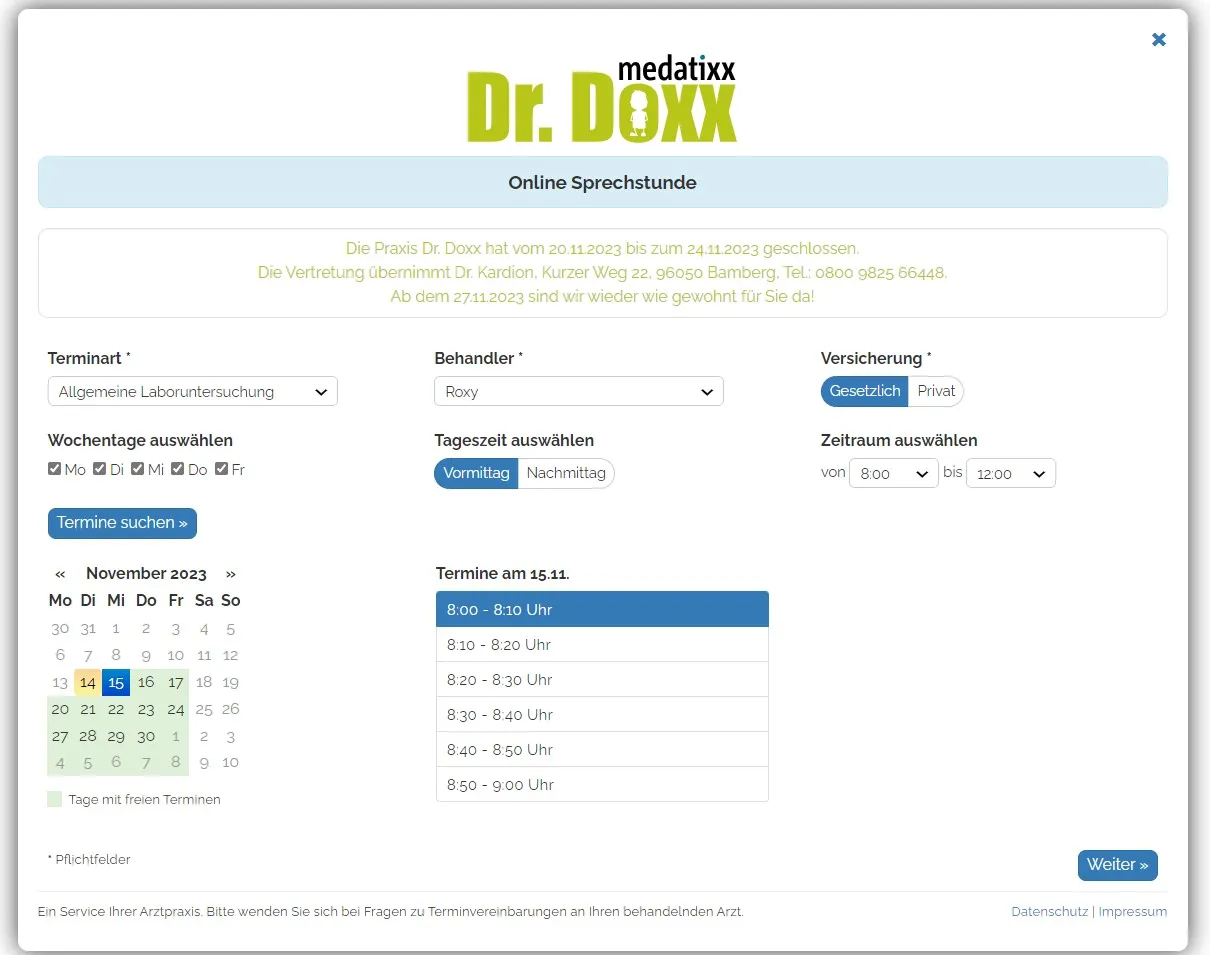This screenshot has width=1210, height=955.
Task: Pick November 14 in the calendar
Action: coord(88,683)
